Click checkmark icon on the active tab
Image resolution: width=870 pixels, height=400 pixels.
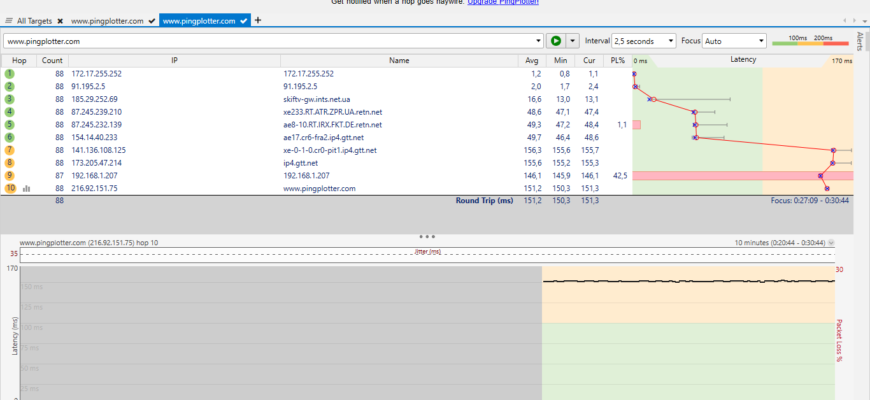point(243,21)
